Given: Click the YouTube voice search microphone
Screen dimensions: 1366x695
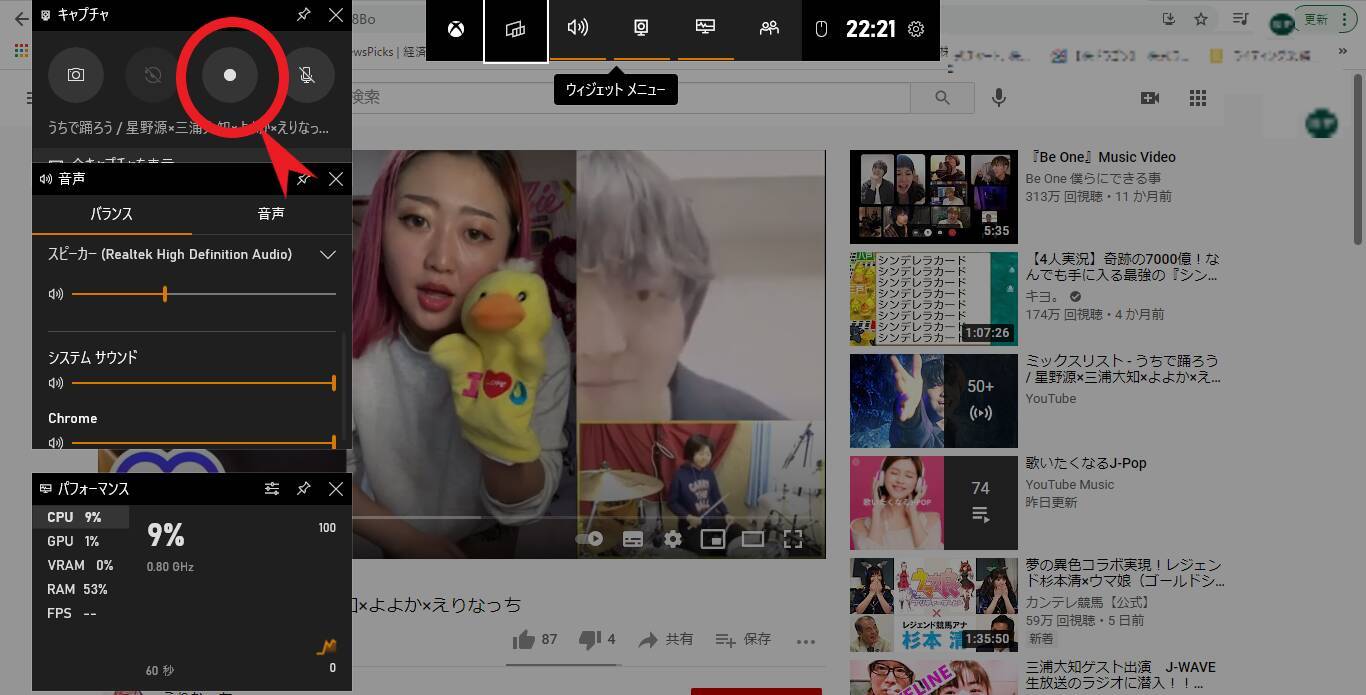Looking at the screenshot, I should [998, 98].
